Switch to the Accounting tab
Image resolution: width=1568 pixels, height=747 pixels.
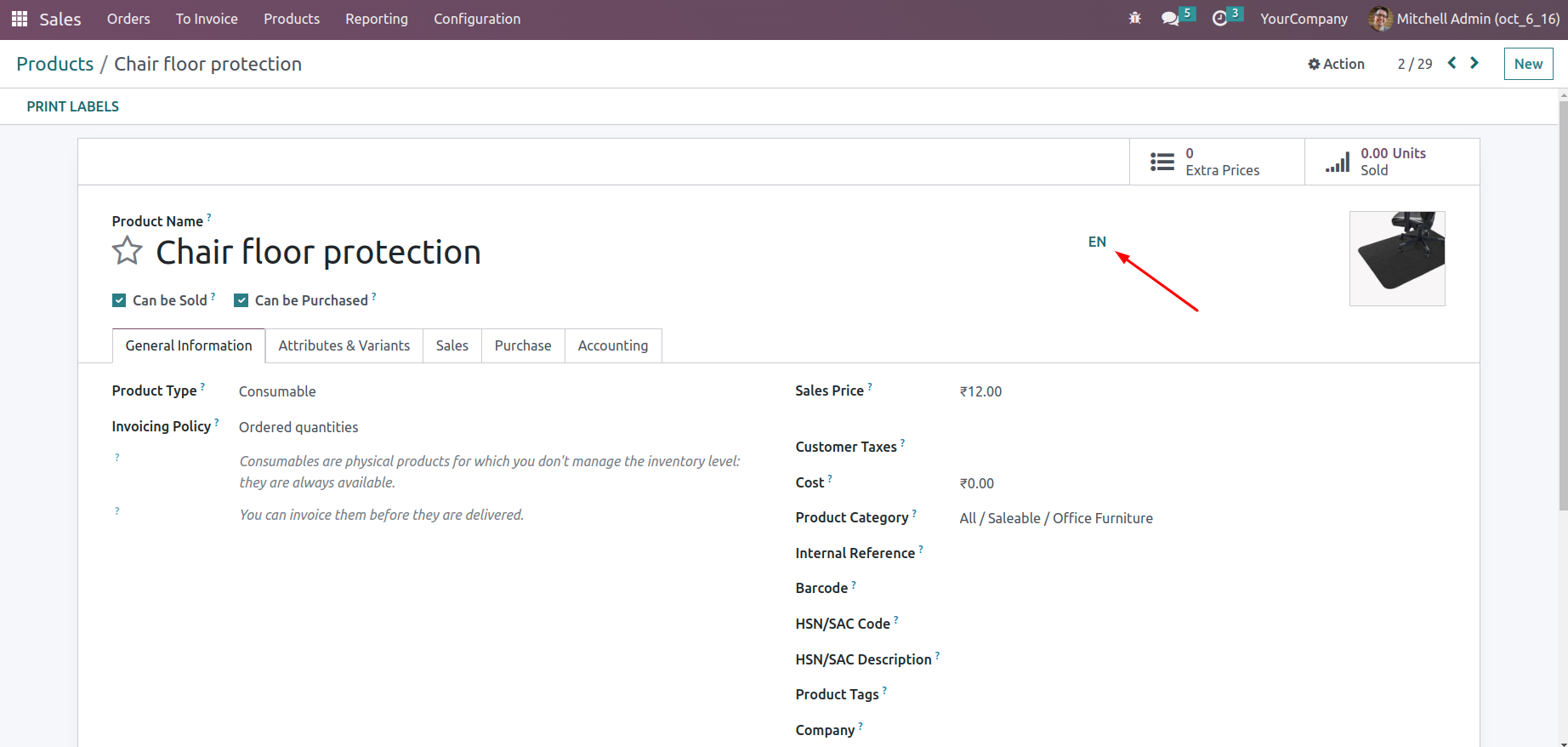pyautogui.click(x=613, y=345)
